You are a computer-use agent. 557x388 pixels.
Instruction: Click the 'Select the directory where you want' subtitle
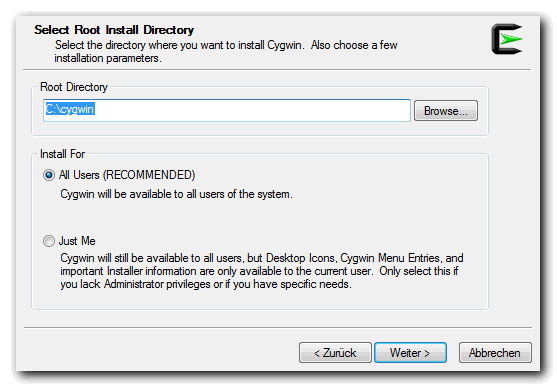tap(226, 52)
